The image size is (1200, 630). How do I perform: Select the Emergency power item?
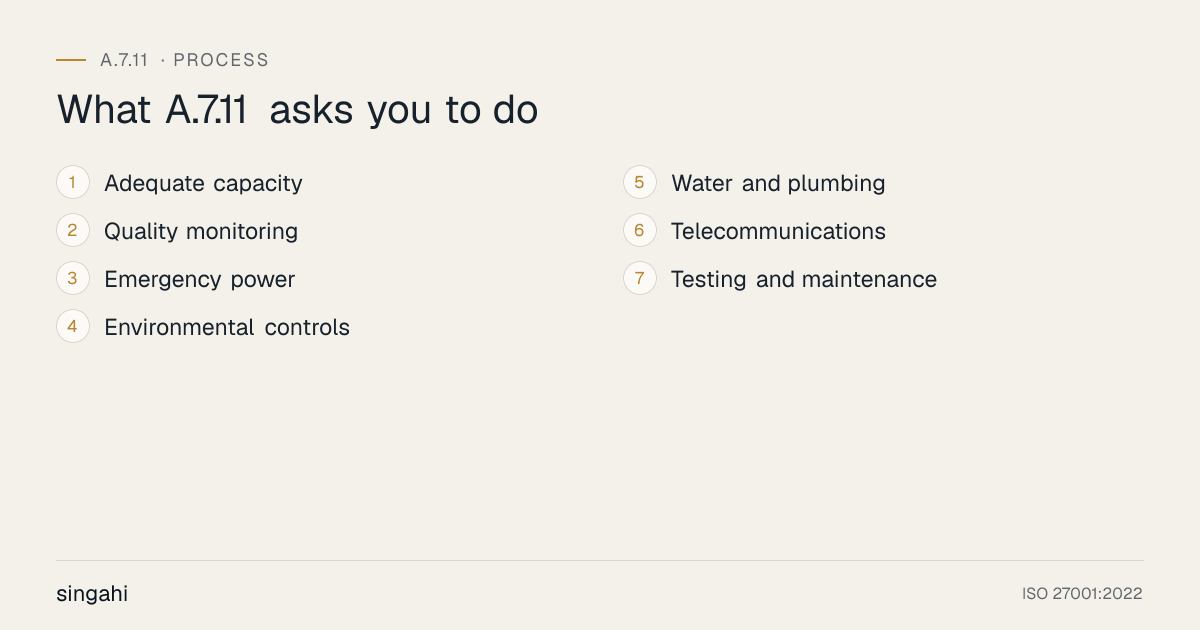(200, 280)
